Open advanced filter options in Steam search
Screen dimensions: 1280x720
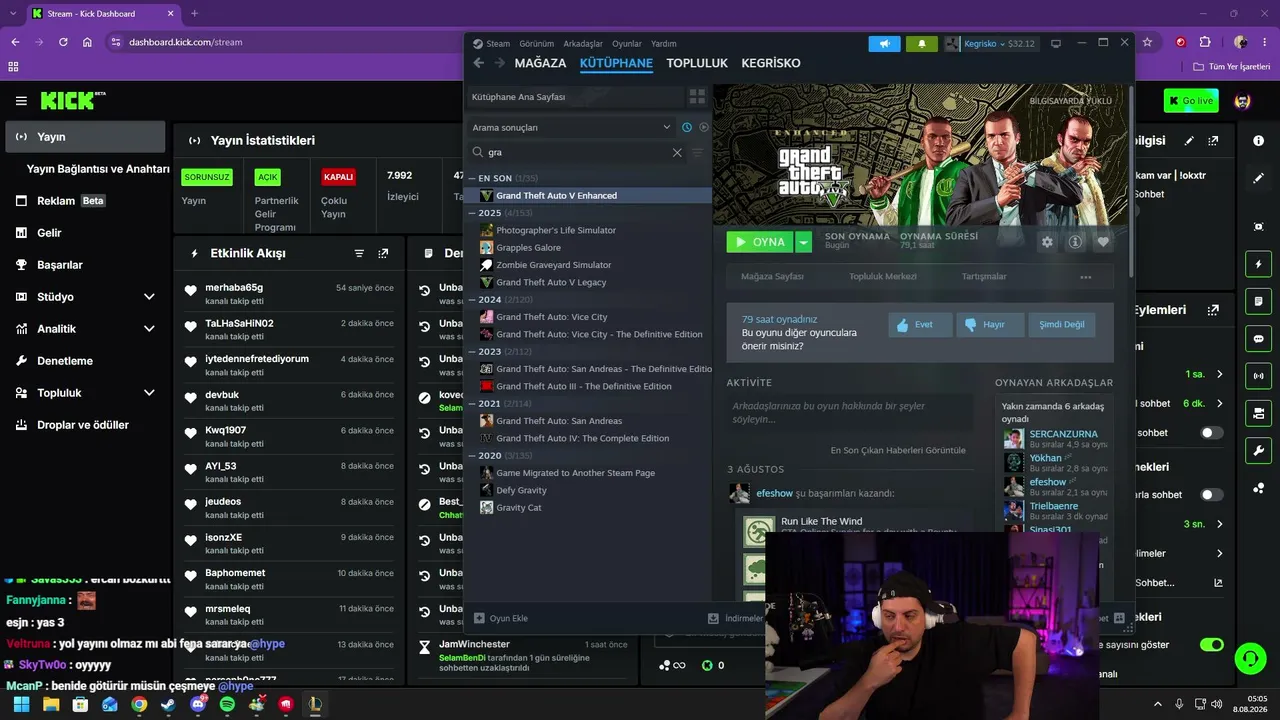click(x=697, y=153)
